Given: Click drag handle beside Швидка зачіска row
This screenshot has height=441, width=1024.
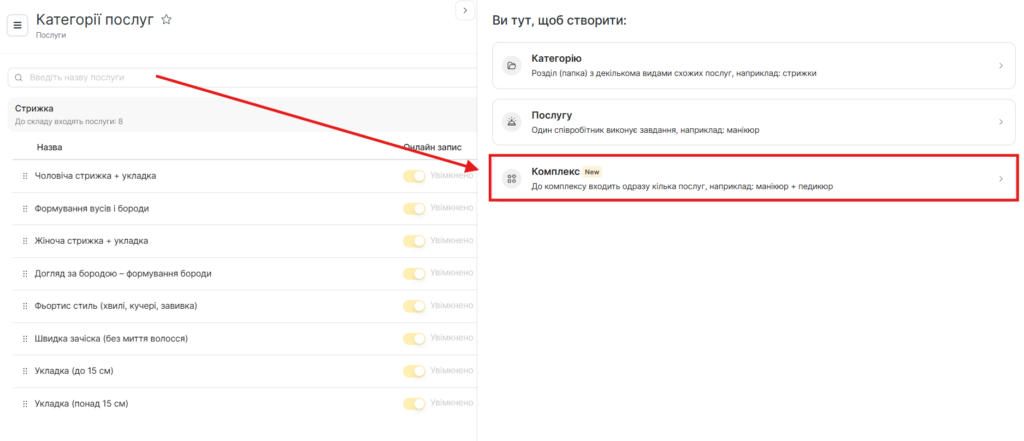Looking at the screenshot, I should (x=25, y=339).
